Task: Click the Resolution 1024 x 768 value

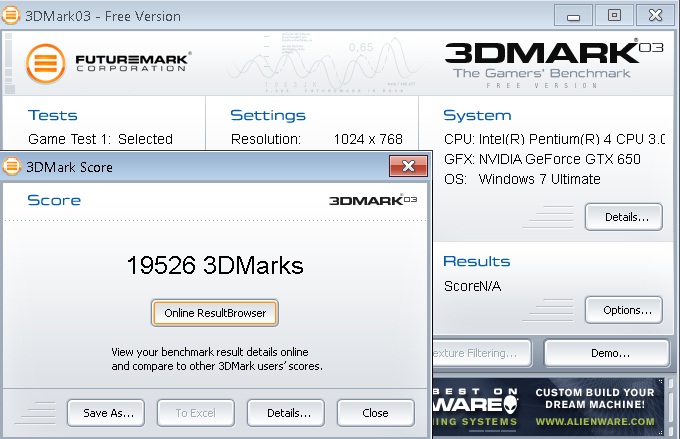Action: [368, 139]
